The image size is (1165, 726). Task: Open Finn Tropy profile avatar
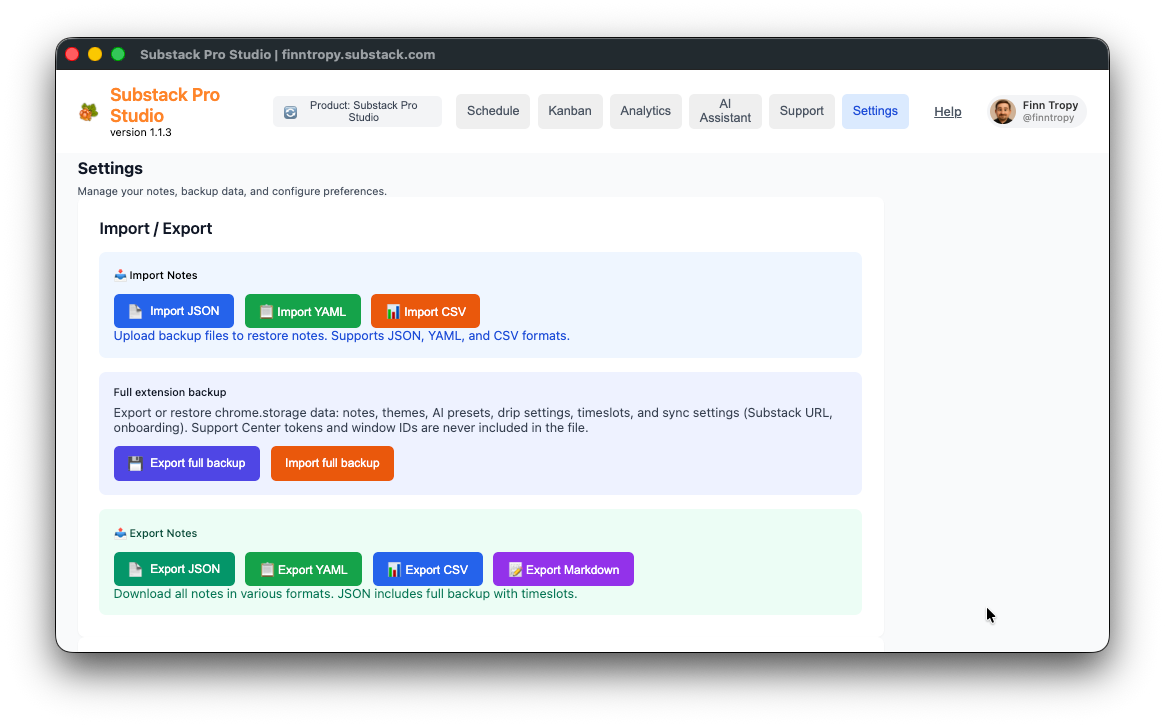(x=1003, y=111)
